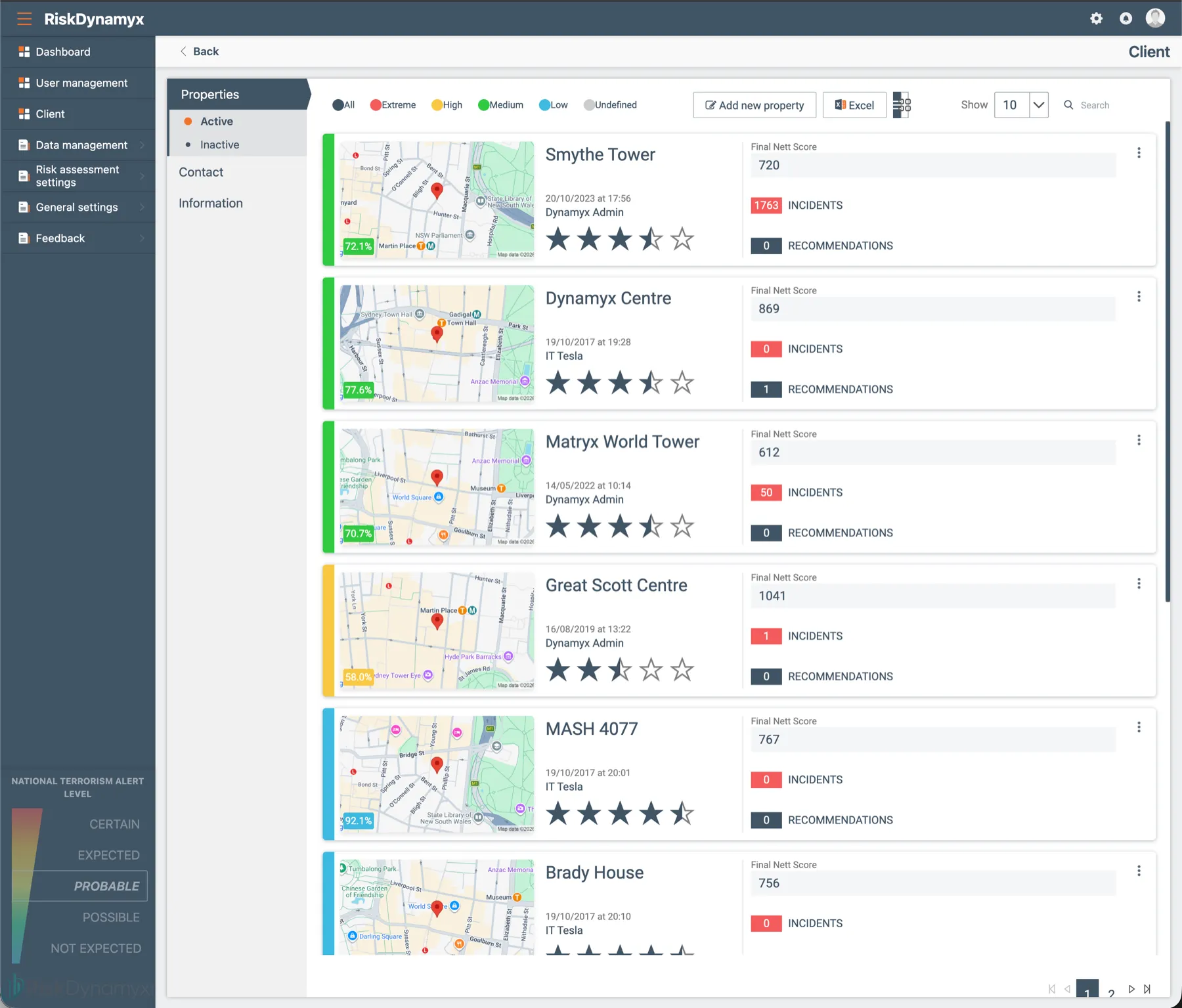
Task: Click the Dashboard sidebar icon
Action: (24, 52)
